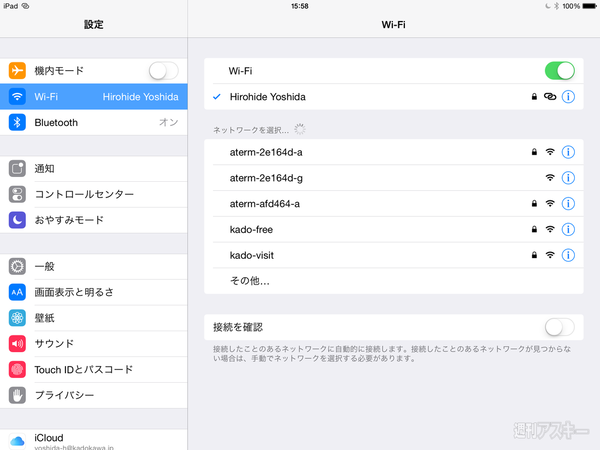This screenshot has height=450, width=600.
Task: Tap the 15:58 clock in status bar
Action: 300,6
